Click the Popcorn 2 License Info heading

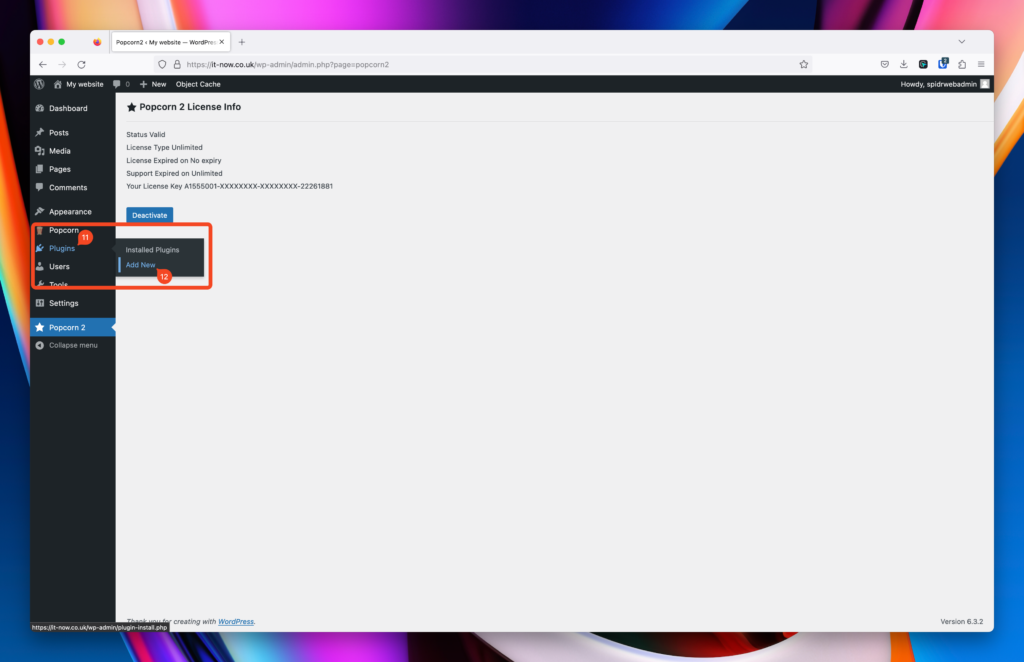point(190,107)
